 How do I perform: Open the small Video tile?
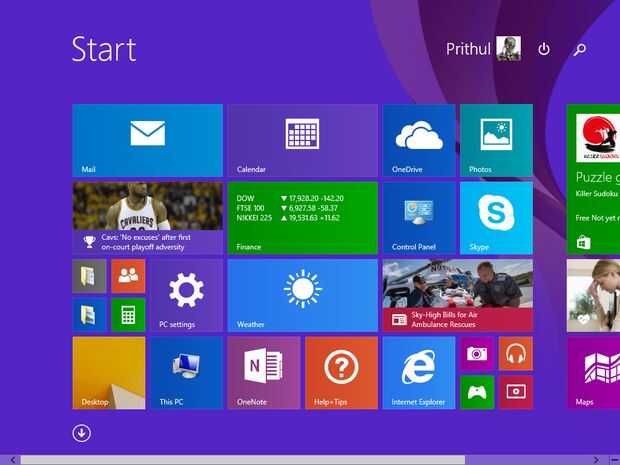point(516,392)
